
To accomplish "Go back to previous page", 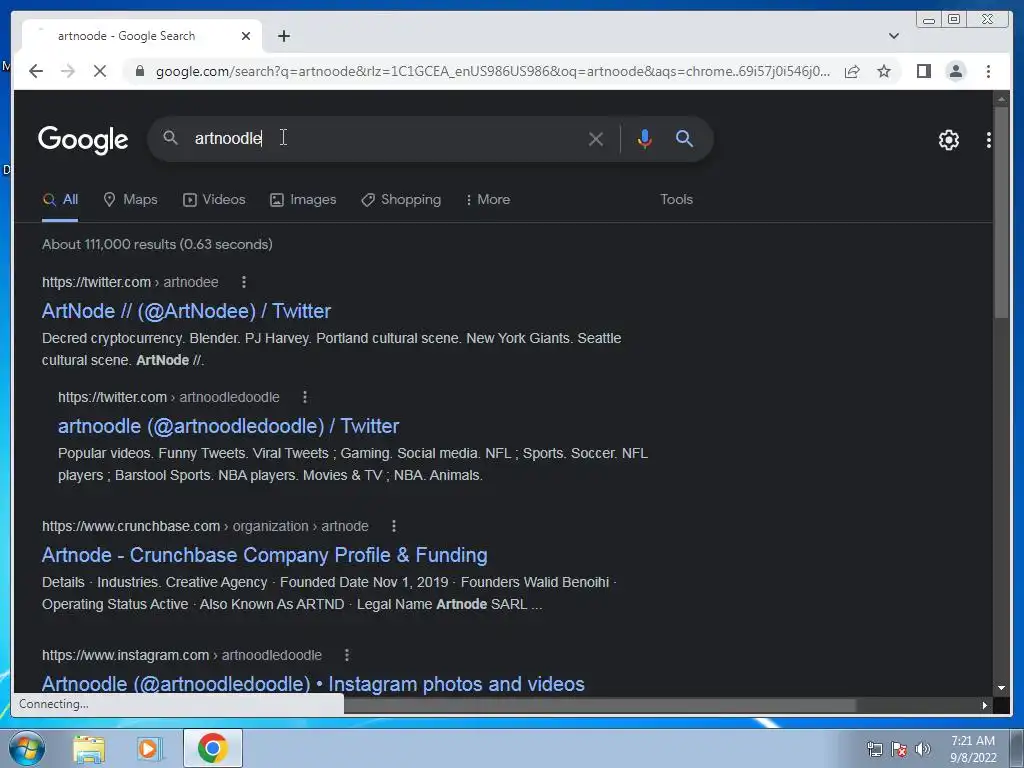I will [x=36, y=71].
